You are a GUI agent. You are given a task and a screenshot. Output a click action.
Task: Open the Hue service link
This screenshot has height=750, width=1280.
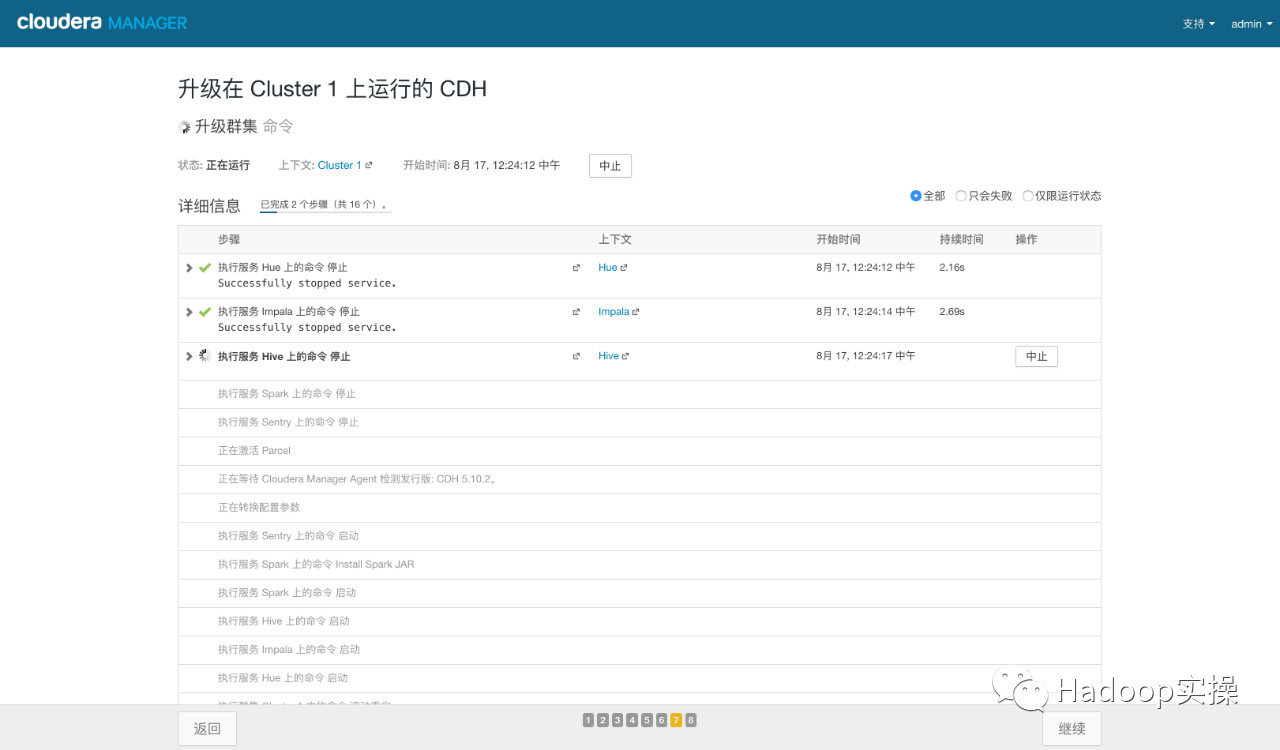[x=608, y=268]
